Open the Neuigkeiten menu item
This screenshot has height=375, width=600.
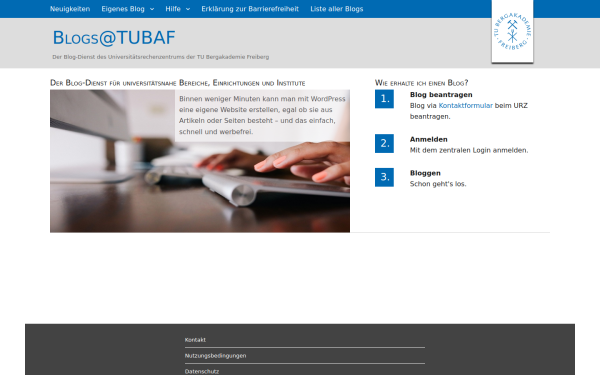point(70,9)
